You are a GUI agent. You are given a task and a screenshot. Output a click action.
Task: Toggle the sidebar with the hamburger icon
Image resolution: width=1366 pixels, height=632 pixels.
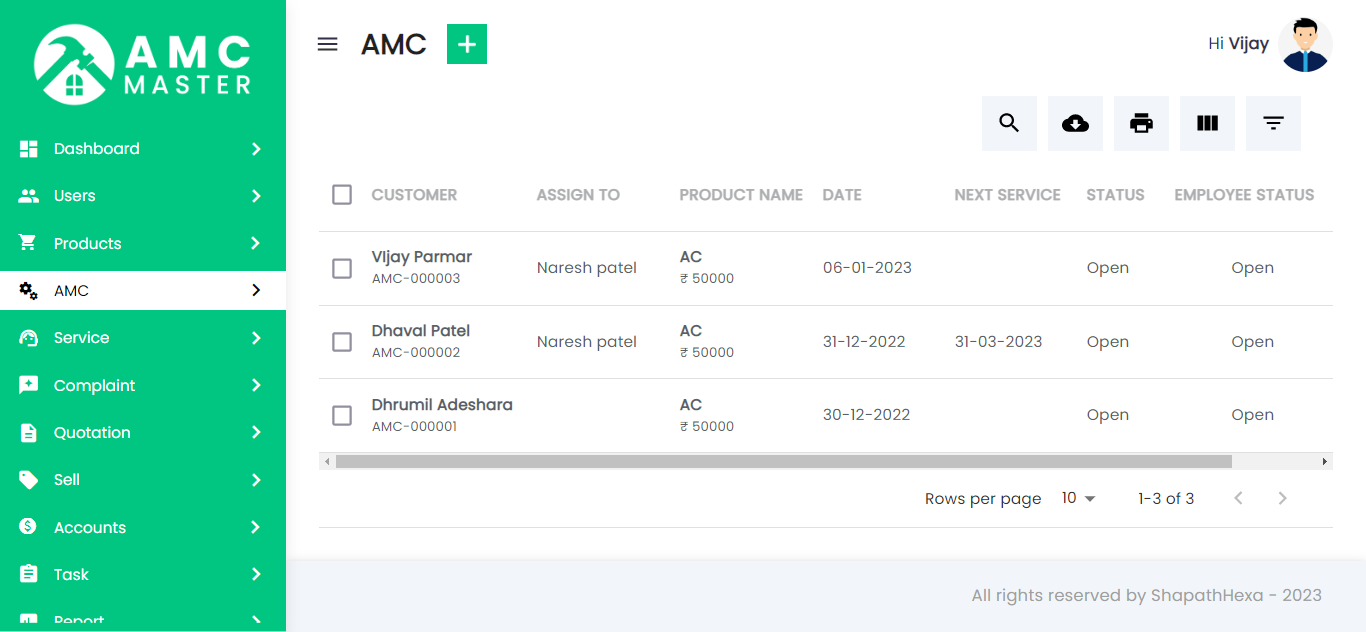coord(327,43)
